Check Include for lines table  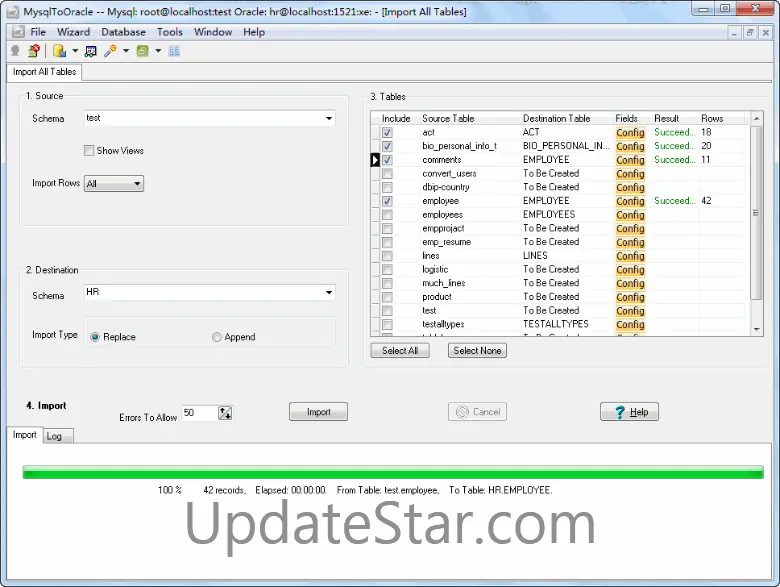[387, 256]
